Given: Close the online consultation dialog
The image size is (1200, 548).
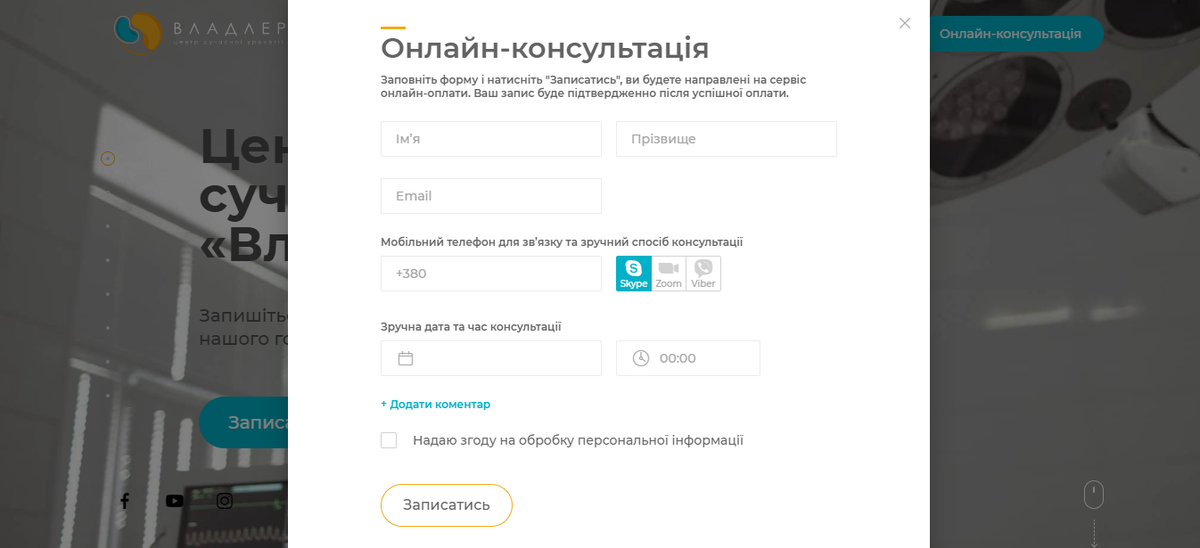Looking at the screenshot, I should (905, 23).
